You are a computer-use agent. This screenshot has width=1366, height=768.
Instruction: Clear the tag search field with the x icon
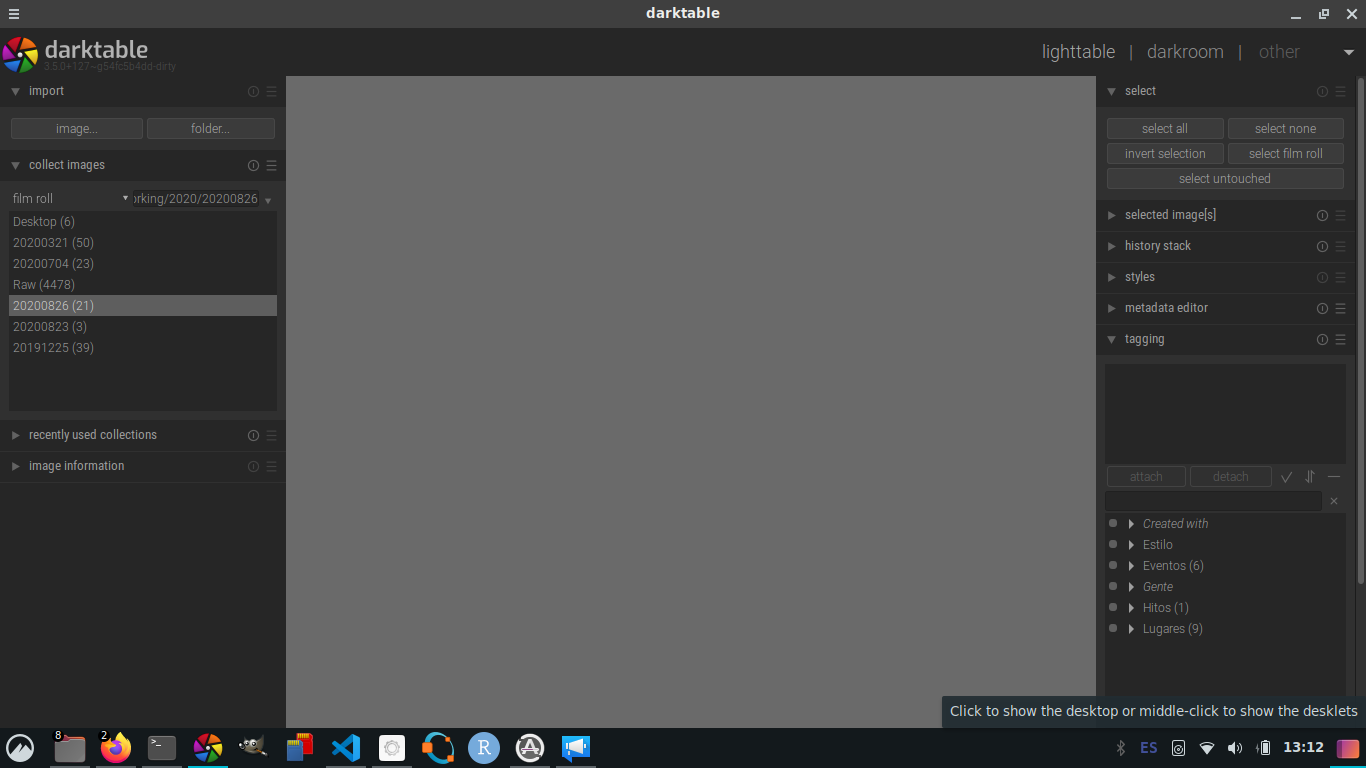1334,501
